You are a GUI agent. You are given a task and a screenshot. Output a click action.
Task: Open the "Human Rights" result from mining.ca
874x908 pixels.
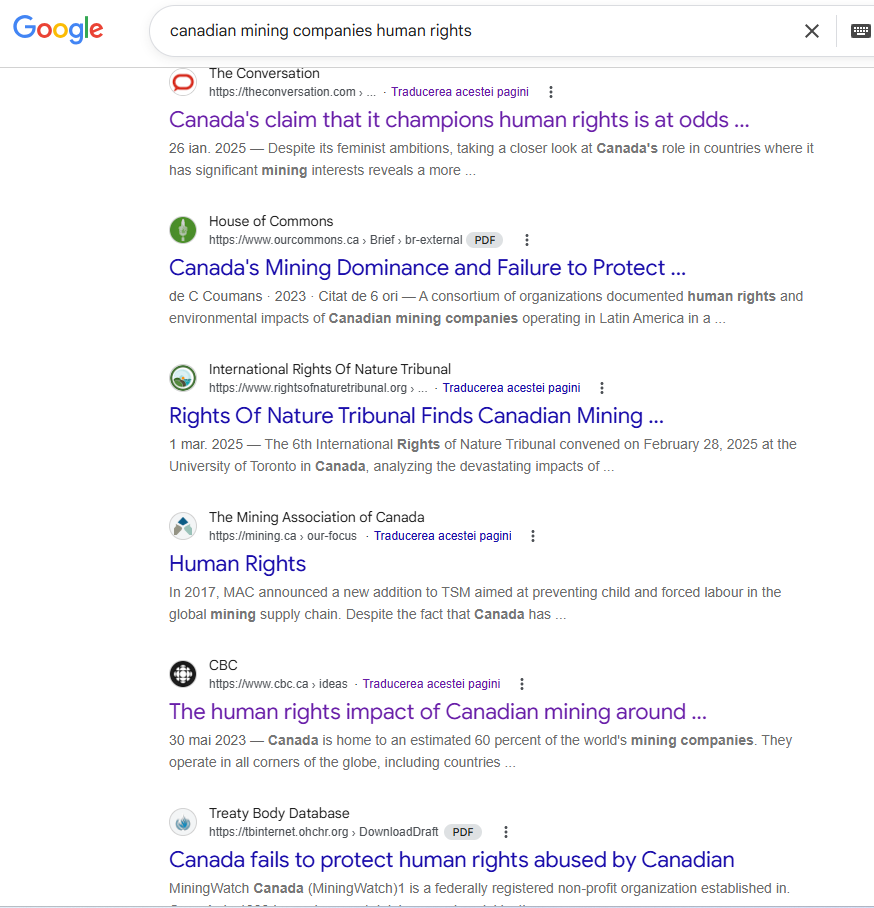tap(237, 564)
